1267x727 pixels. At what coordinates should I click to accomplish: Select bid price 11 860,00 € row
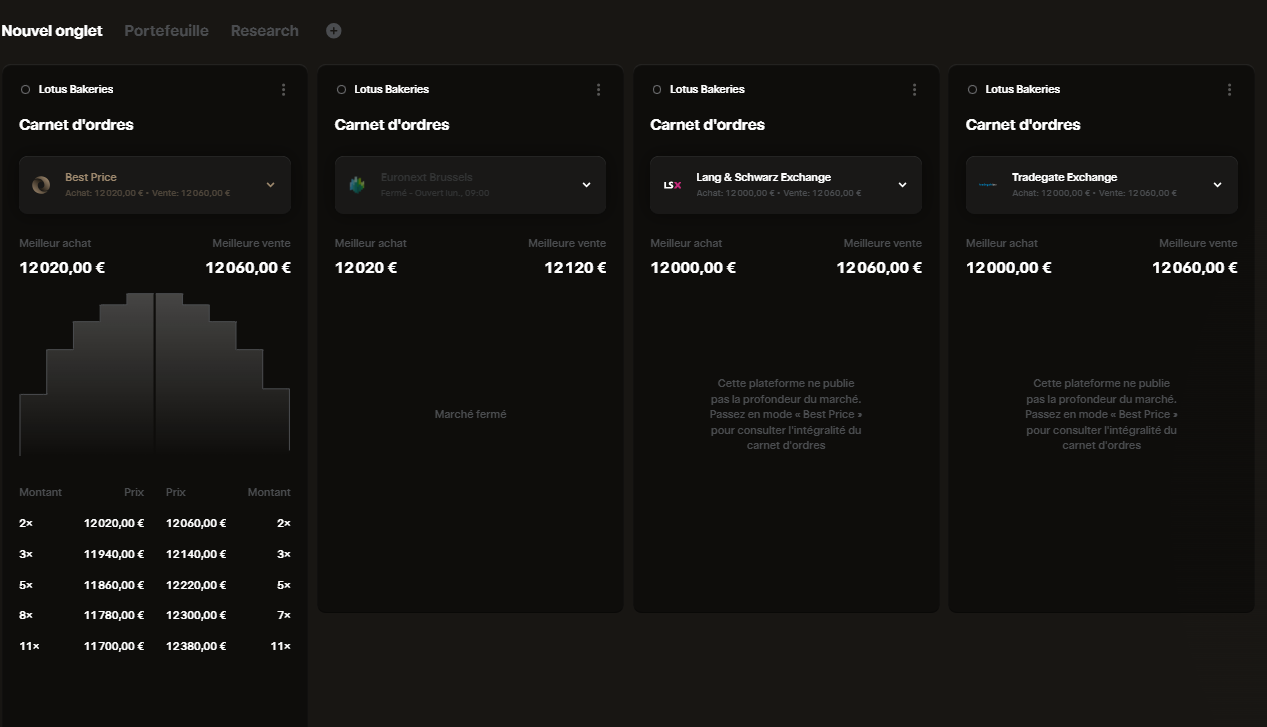click(x=82, y=585)
